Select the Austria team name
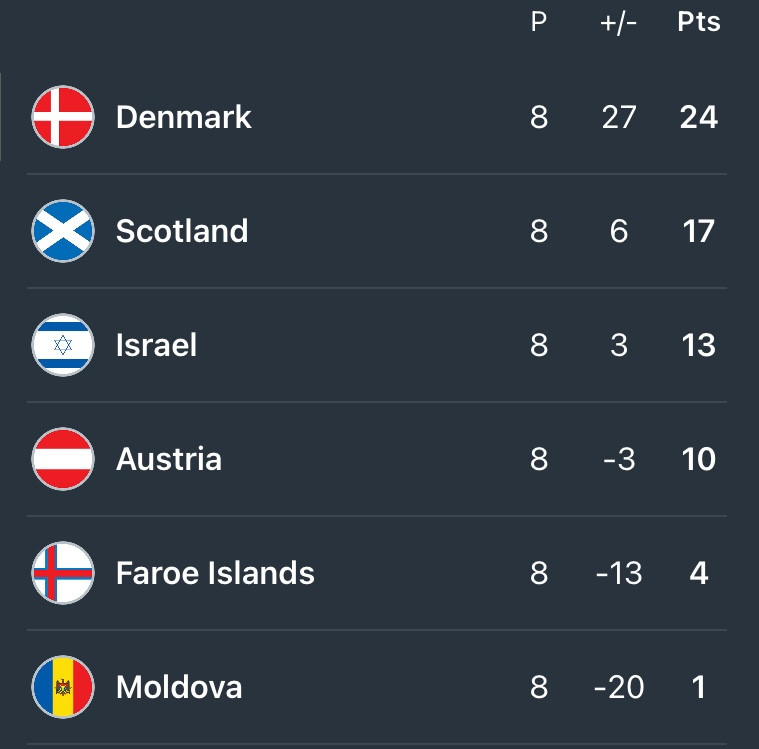 [x=169, y=459]
